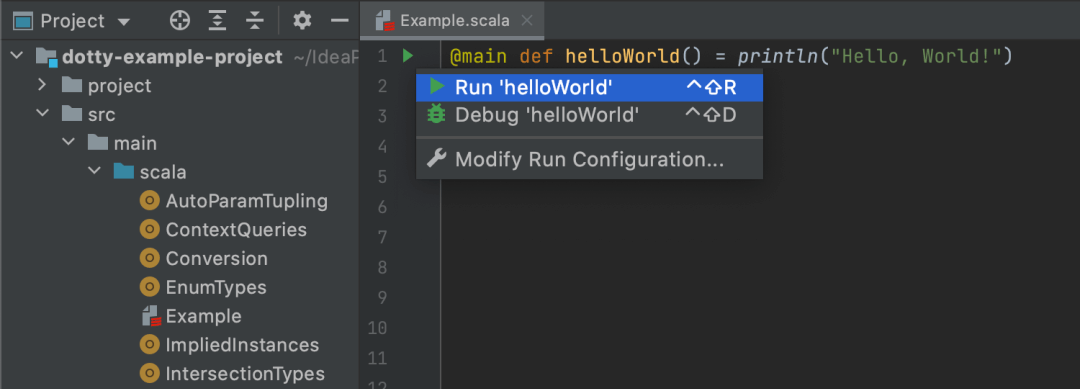Expand the project folder chevron
1080x389 pixels.
click(42, 85)
